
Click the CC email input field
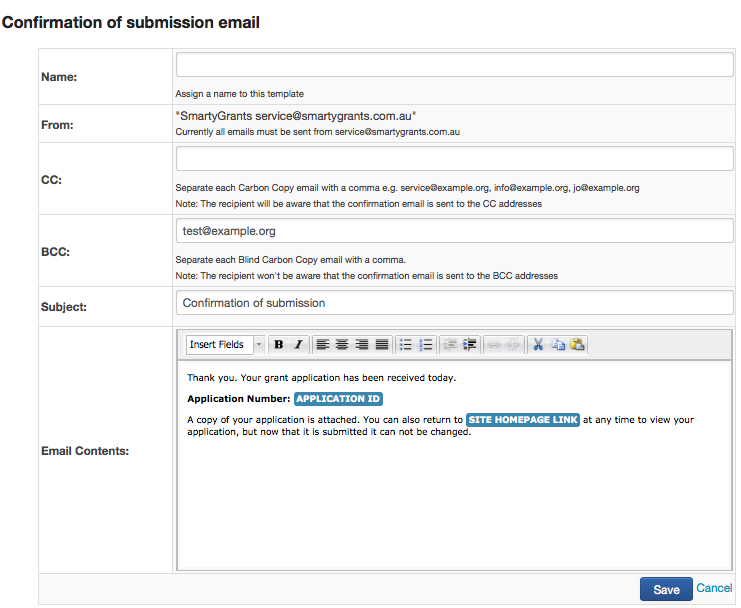pyautogui.click(x=455, y=160)
